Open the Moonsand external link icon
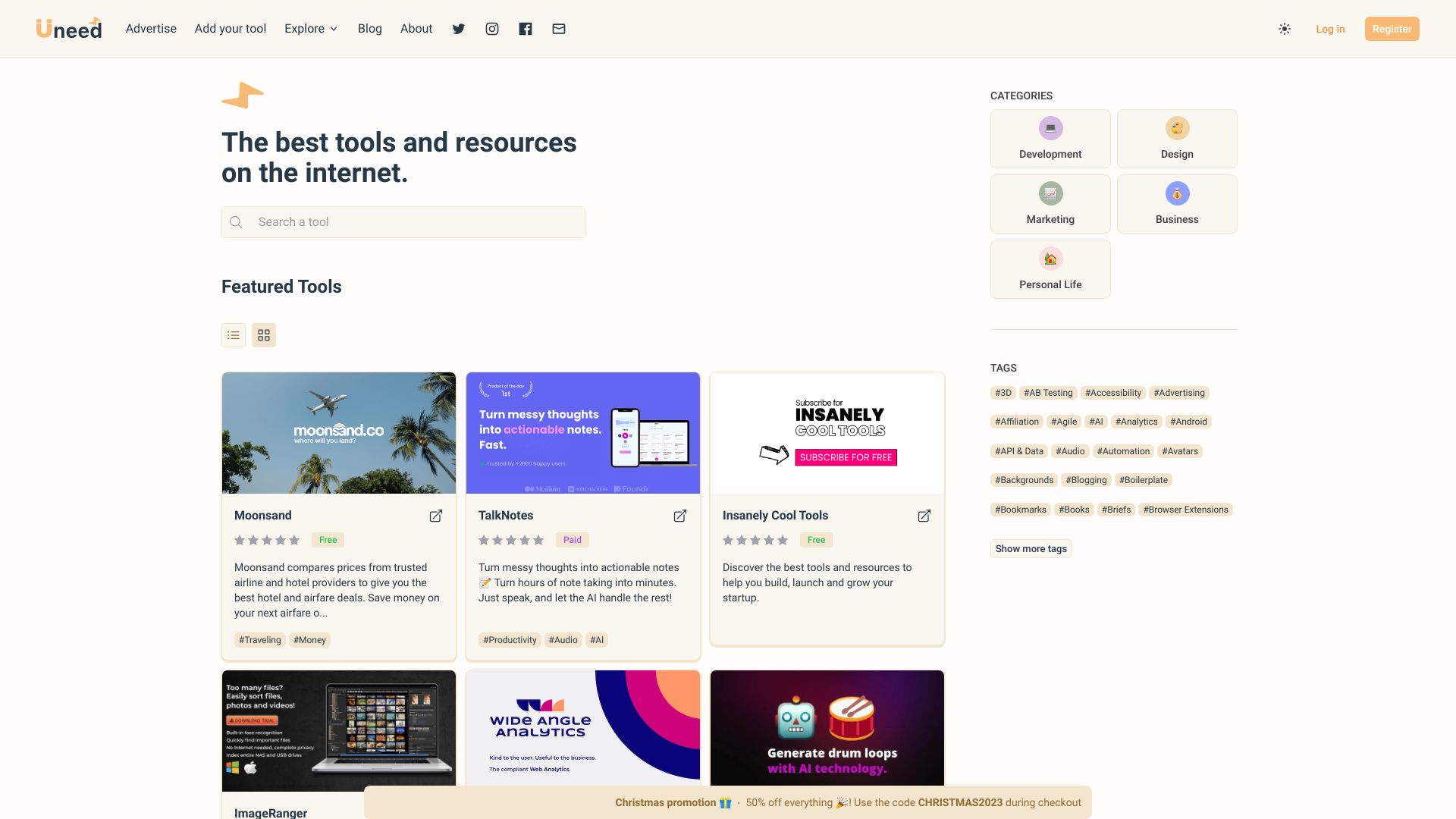 (436, 515)
